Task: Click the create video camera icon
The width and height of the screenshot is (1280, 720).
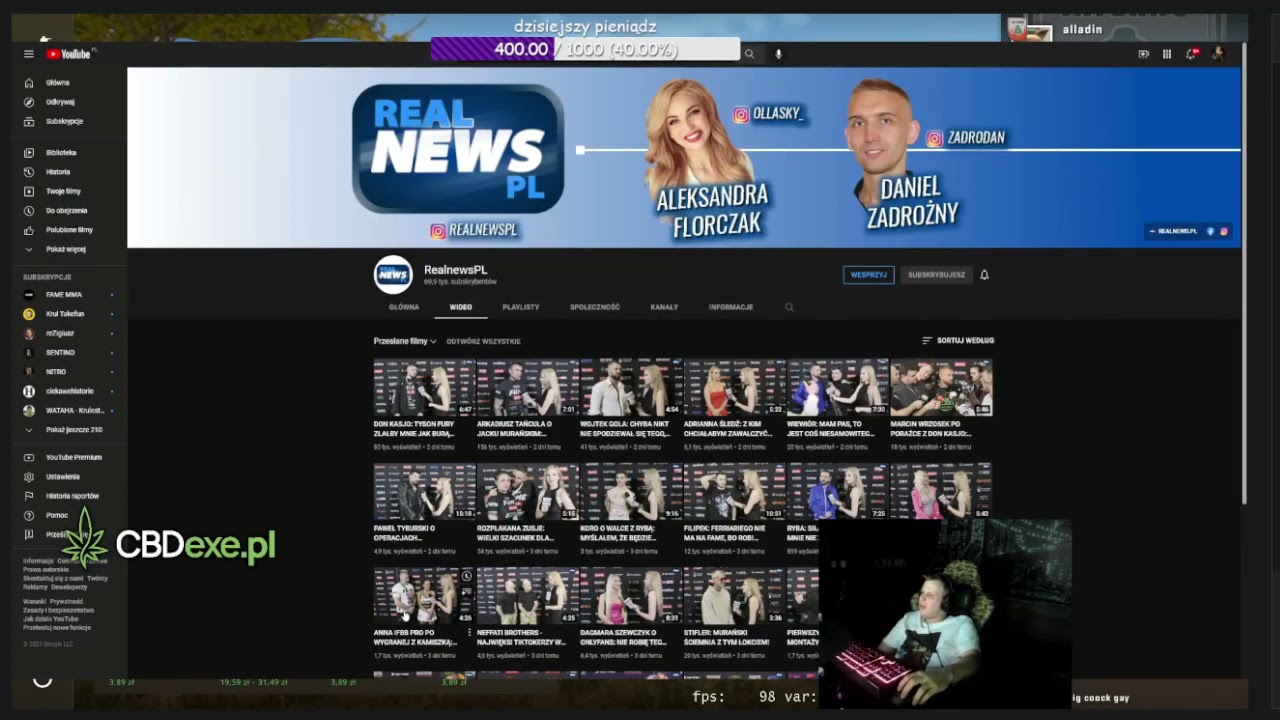Action: click(1143, 54)
